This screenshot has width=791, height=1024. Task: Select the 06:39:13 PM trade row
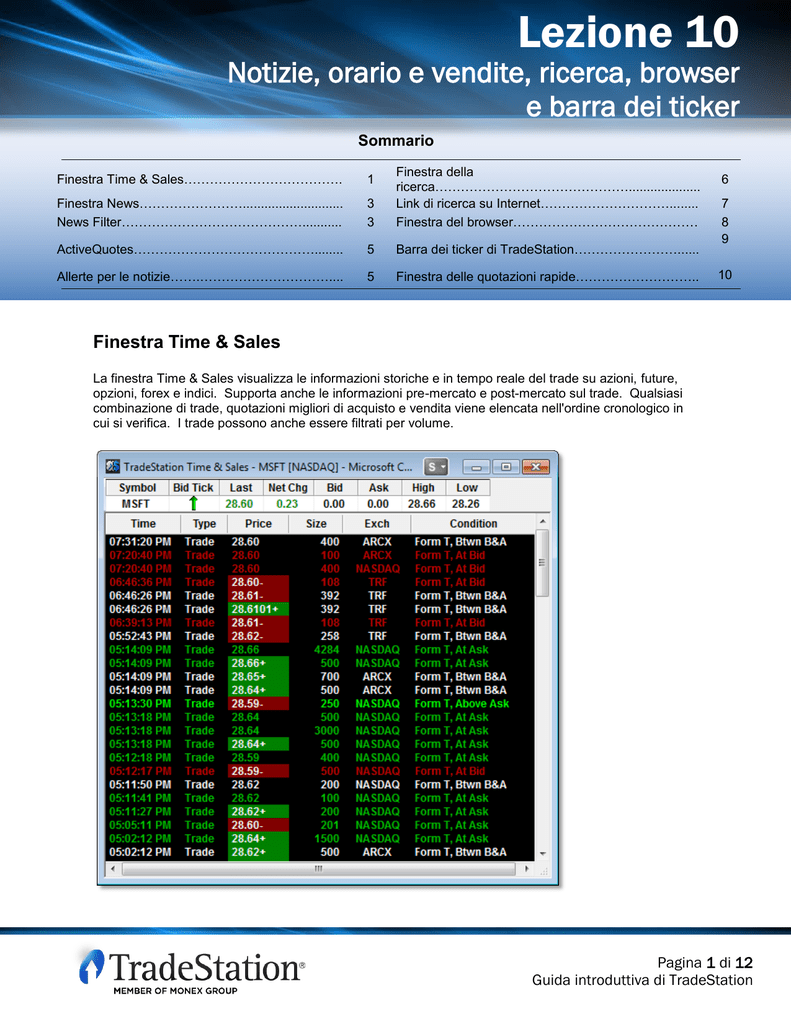[x=320, y=622]
